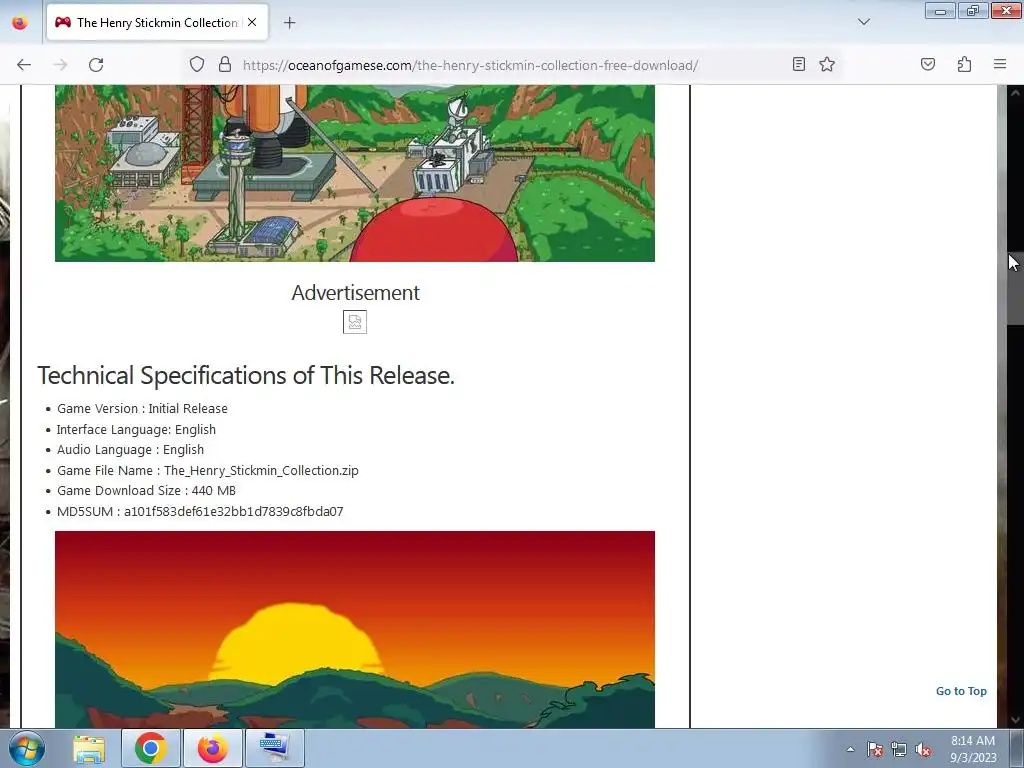Click the Show desktop strip

pos(1017,748)
